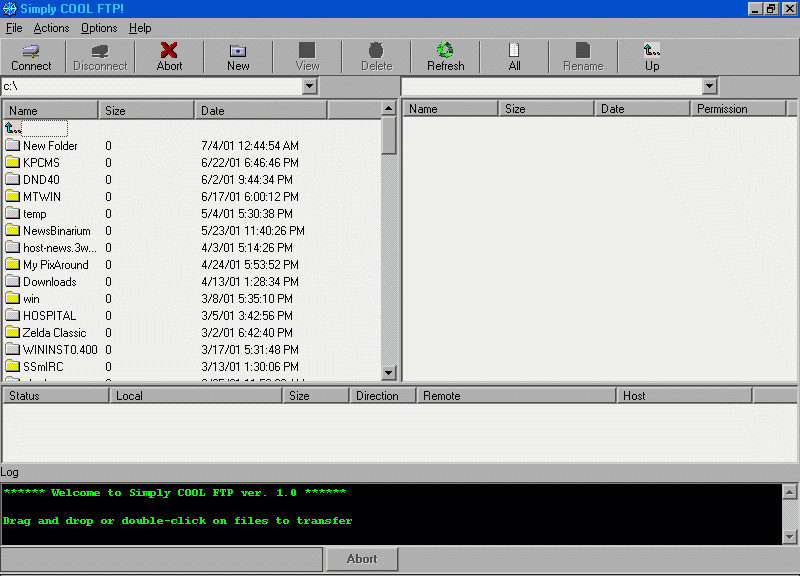Image resolution: width=800 pixels, height=576 pixels.
Task: Sort remote files by Name column header
Action: pos(451,109)
